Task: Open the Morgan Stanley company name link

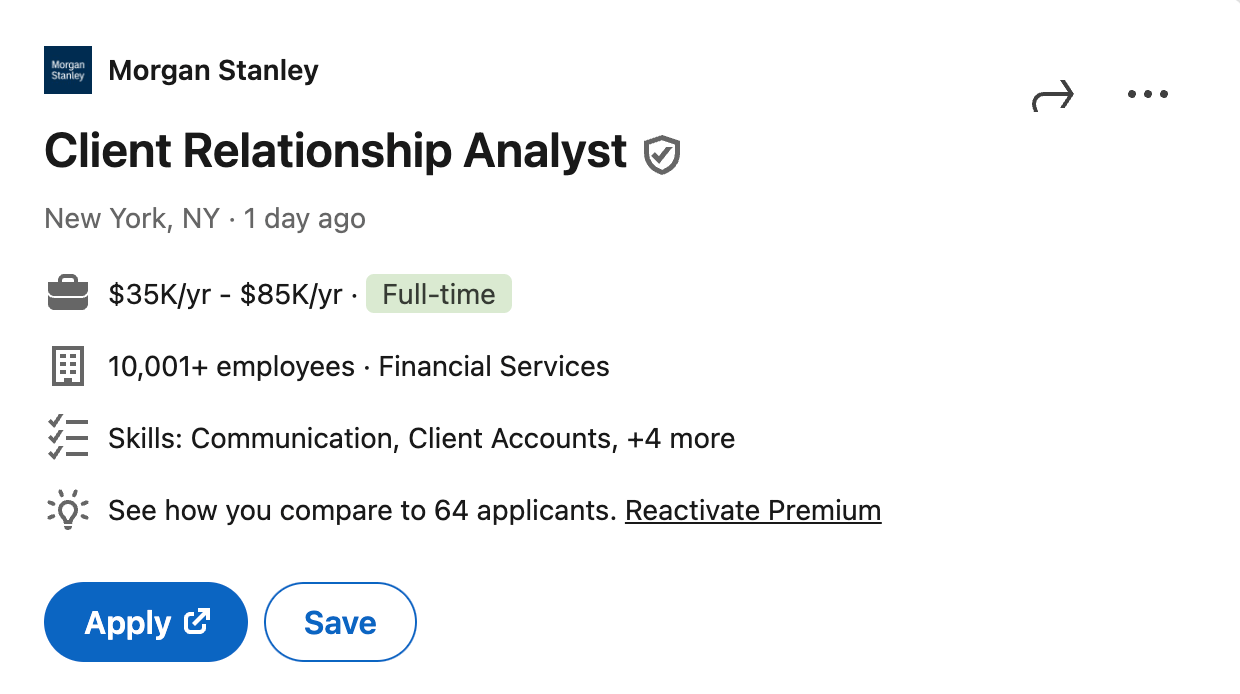Action: point(213,71)
